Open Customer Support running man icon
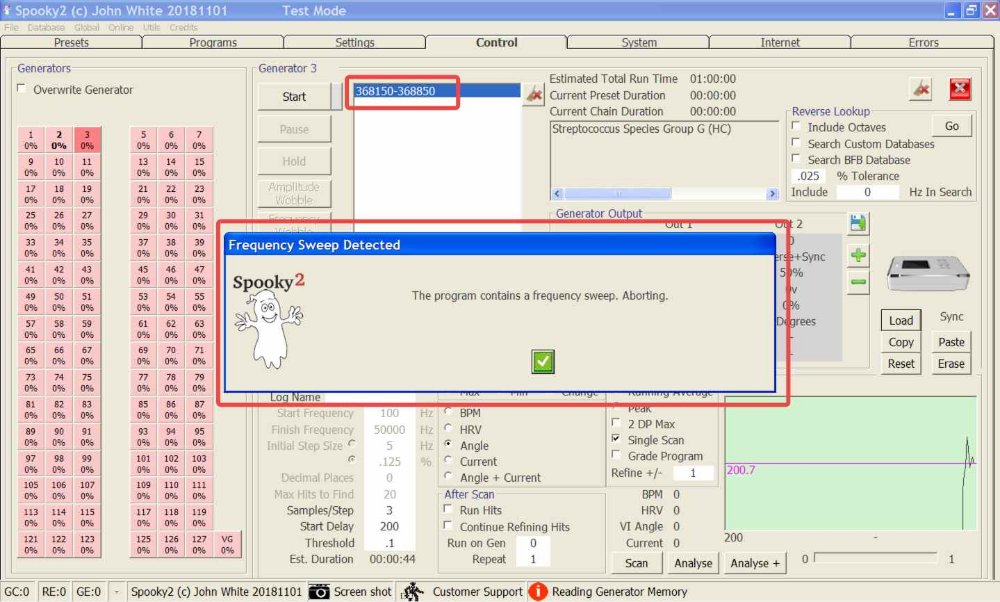Viewport: 1000px width, 602px height. click(x=413, y=592)
